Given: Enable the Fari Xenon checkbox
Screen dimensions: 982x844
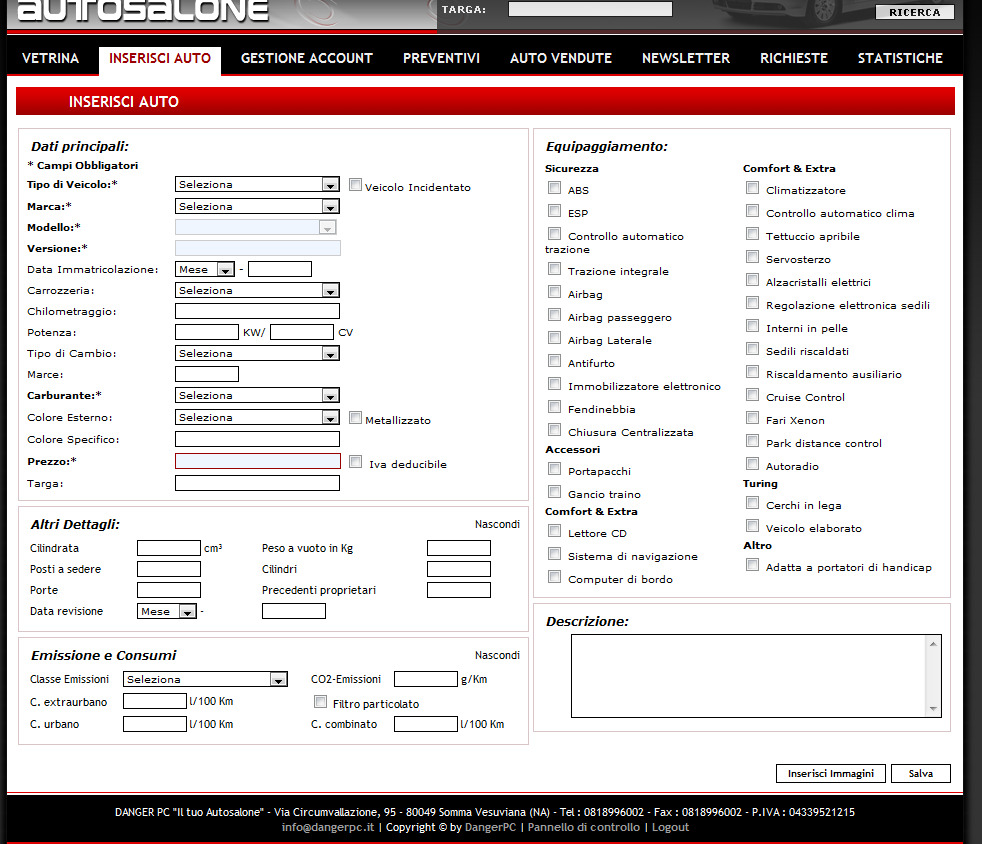Looking at the screenshot, I should pos(753,418).
